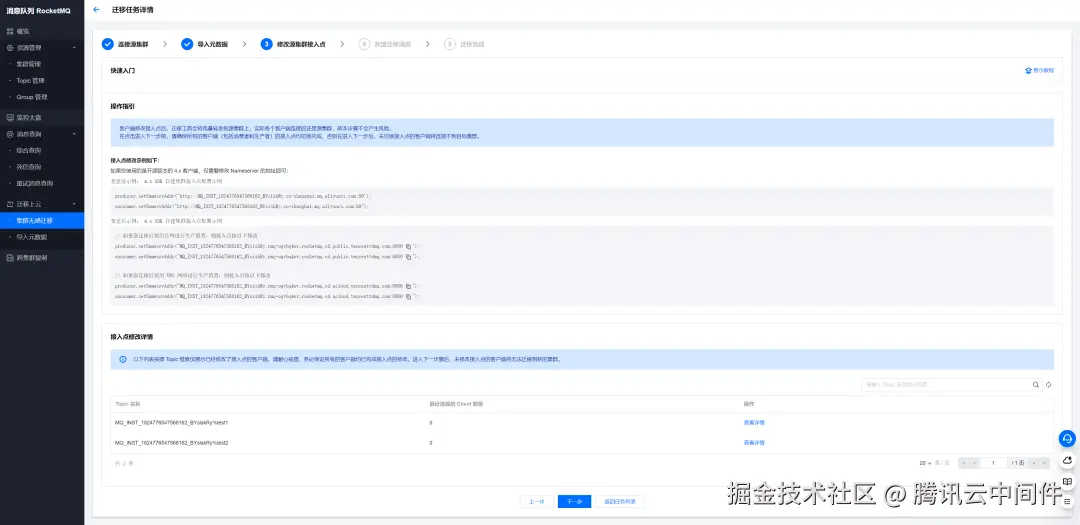Click the blue 下一步 next step button
Viewport: 1080px width, 525px height.
pos(574,502)
